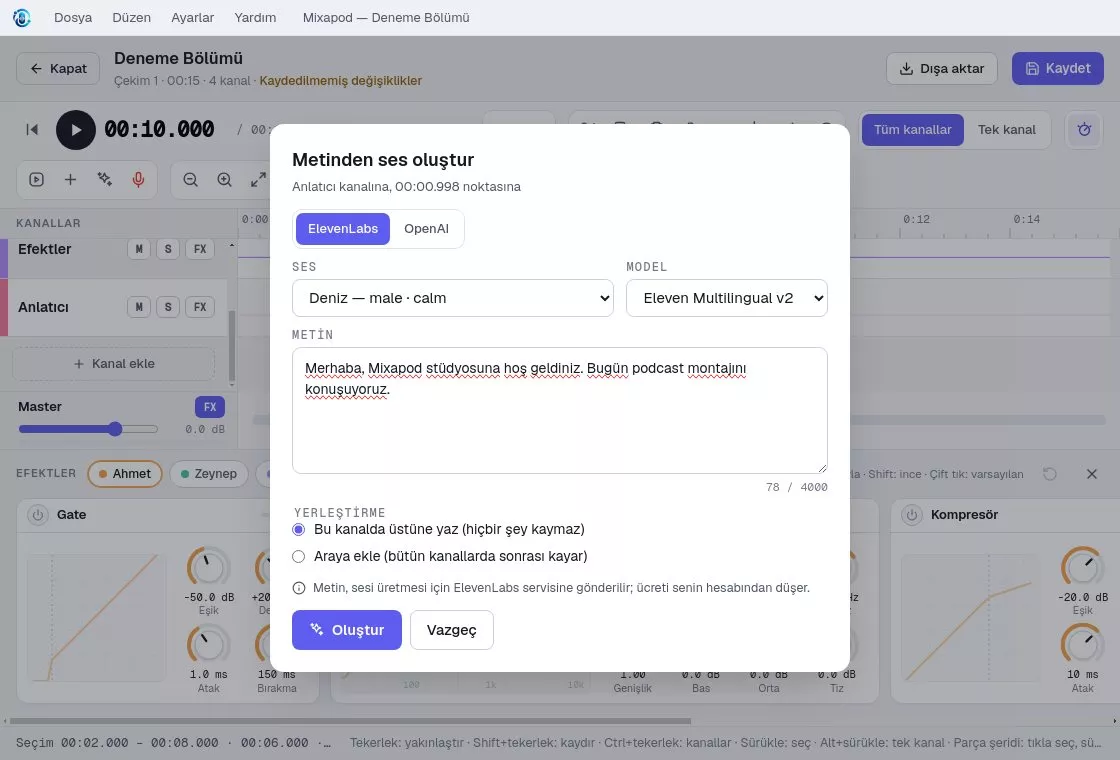Zoom in the timeline with the plus magnifier
This screenshot has height=760, width=1120.
(224, 180)
